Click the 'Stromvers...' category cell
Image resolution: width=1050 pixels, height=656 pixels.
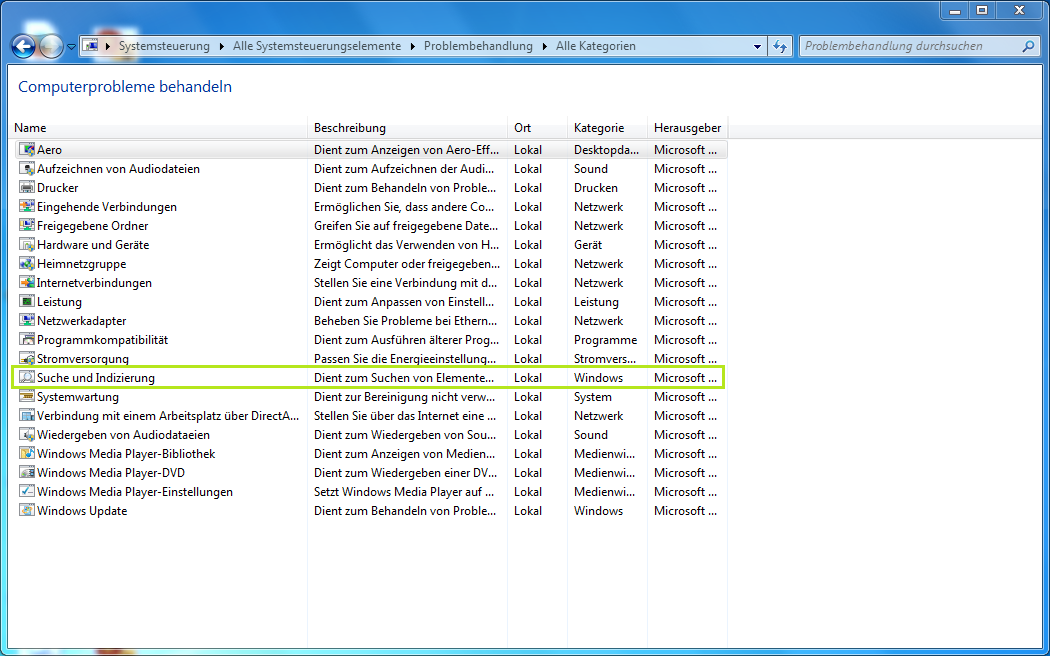coord(605,359)
